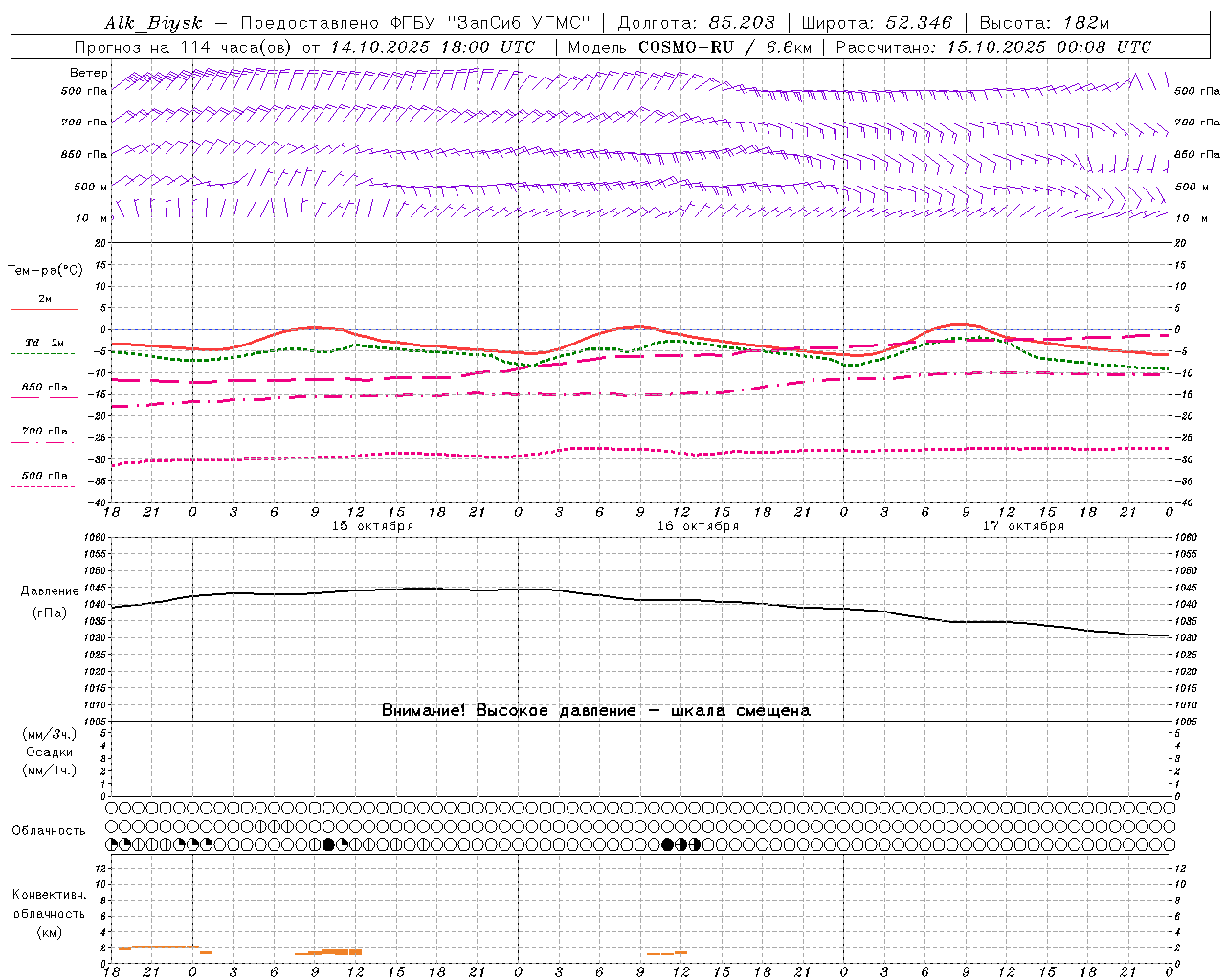
Task: Click the '(мм/3ч.)' precipitation unit label
Action: 50,734
